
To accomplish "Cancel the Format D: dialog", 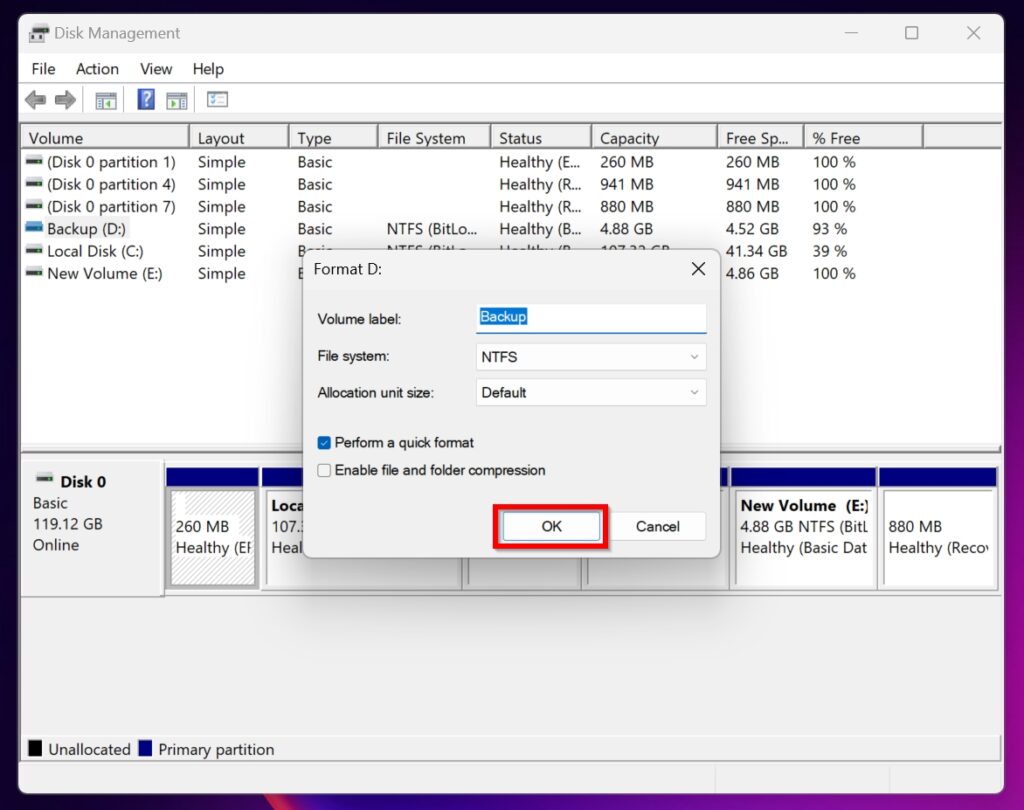I will tap(657, 526).
